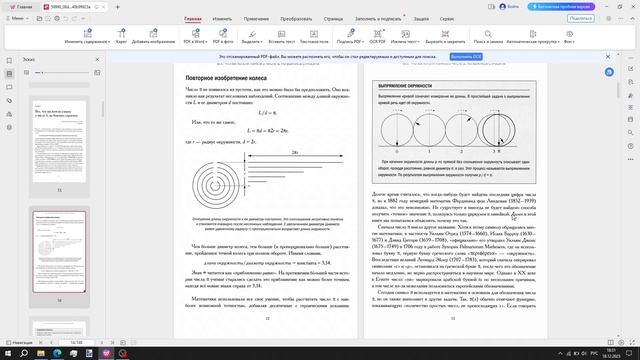Expand the Меню dropdown
Screen dimensions: 640x360
[x=17, y=18]
